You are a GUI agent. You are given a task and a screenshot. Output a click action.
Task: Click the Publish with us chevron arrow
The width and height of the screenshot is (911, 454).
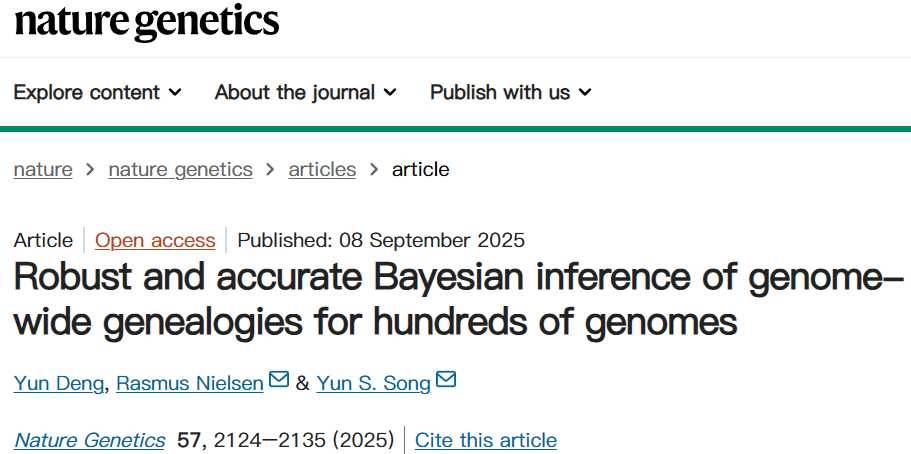pyautogui.click(x=585, y=92)
